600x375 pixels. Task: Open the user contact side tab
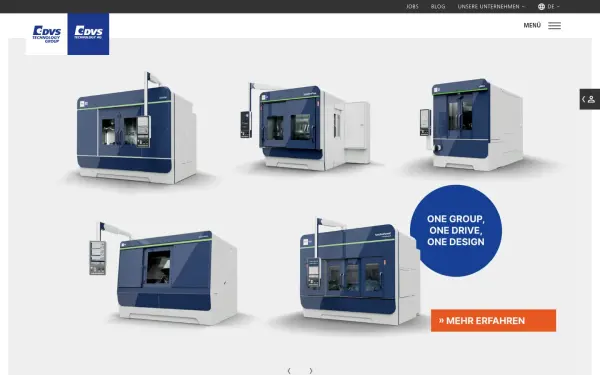pyautogui.click(x=590, y=99)
